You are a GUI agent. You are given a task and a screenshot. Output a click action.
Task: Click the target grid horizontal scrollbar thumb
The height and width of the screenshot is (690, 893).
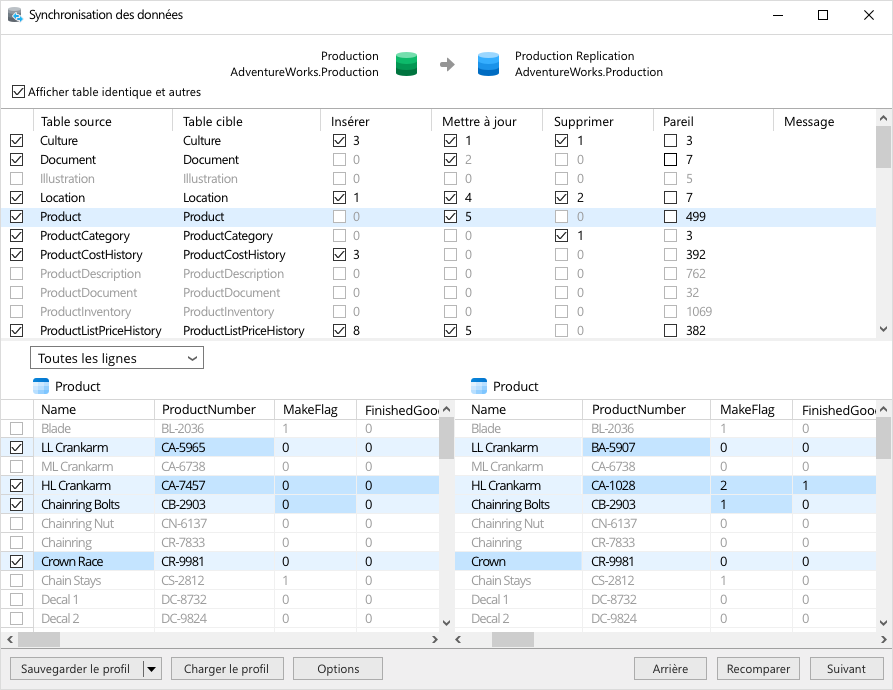[x=513, y=639]
